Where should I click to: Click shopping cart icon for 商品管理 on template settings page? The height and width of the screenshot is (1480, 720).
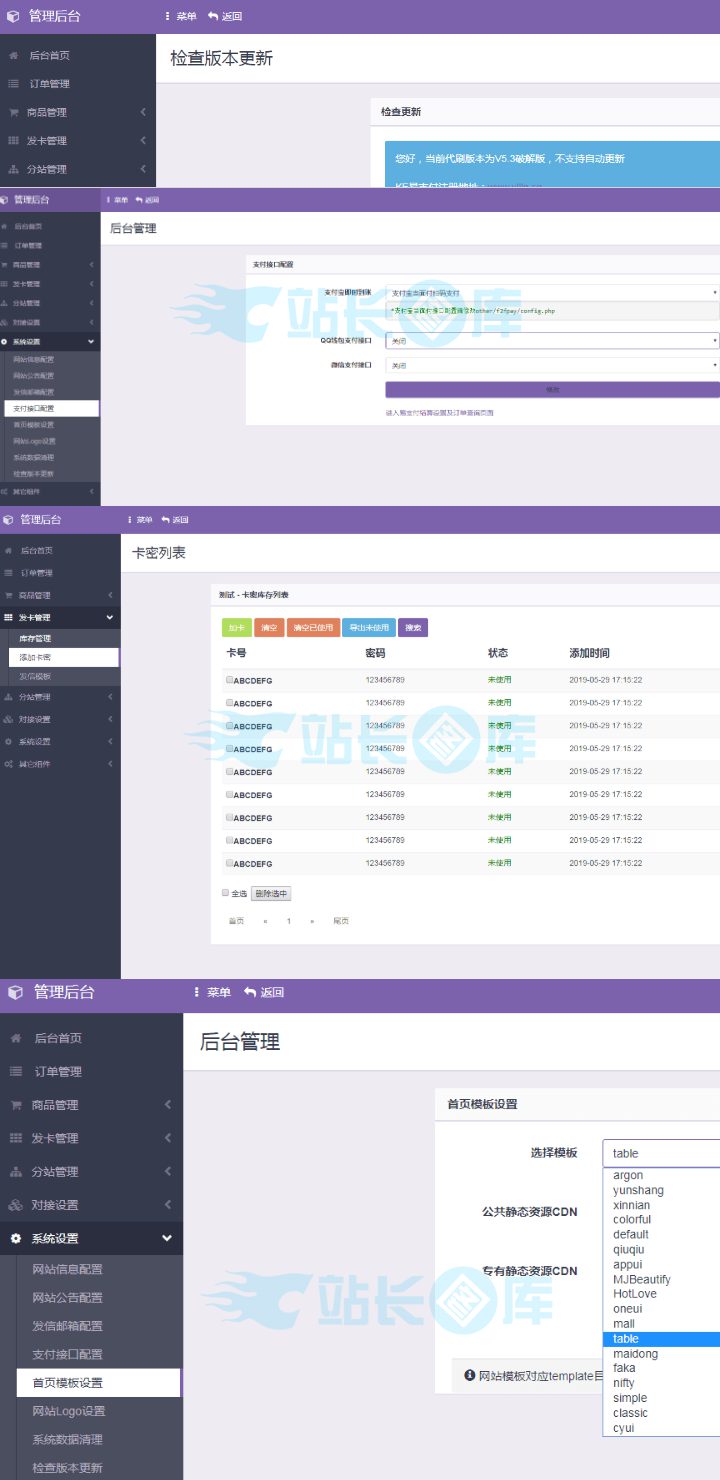(16, 1105)
